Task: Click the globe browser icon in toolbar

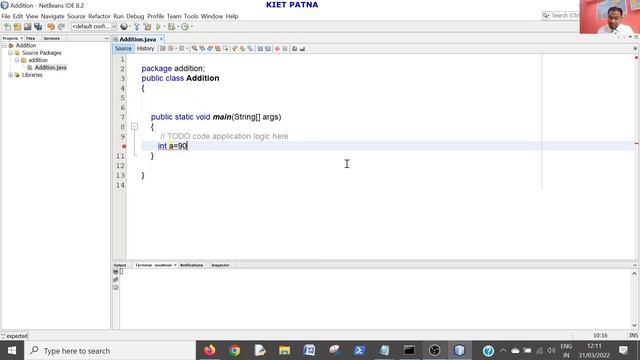Action: click(124, 27)
